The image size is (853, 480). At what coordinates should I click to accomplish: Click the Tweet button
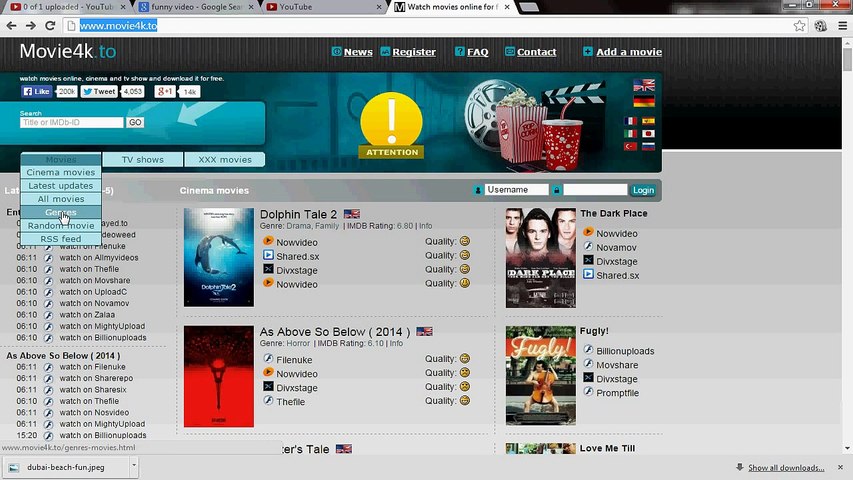99,91
